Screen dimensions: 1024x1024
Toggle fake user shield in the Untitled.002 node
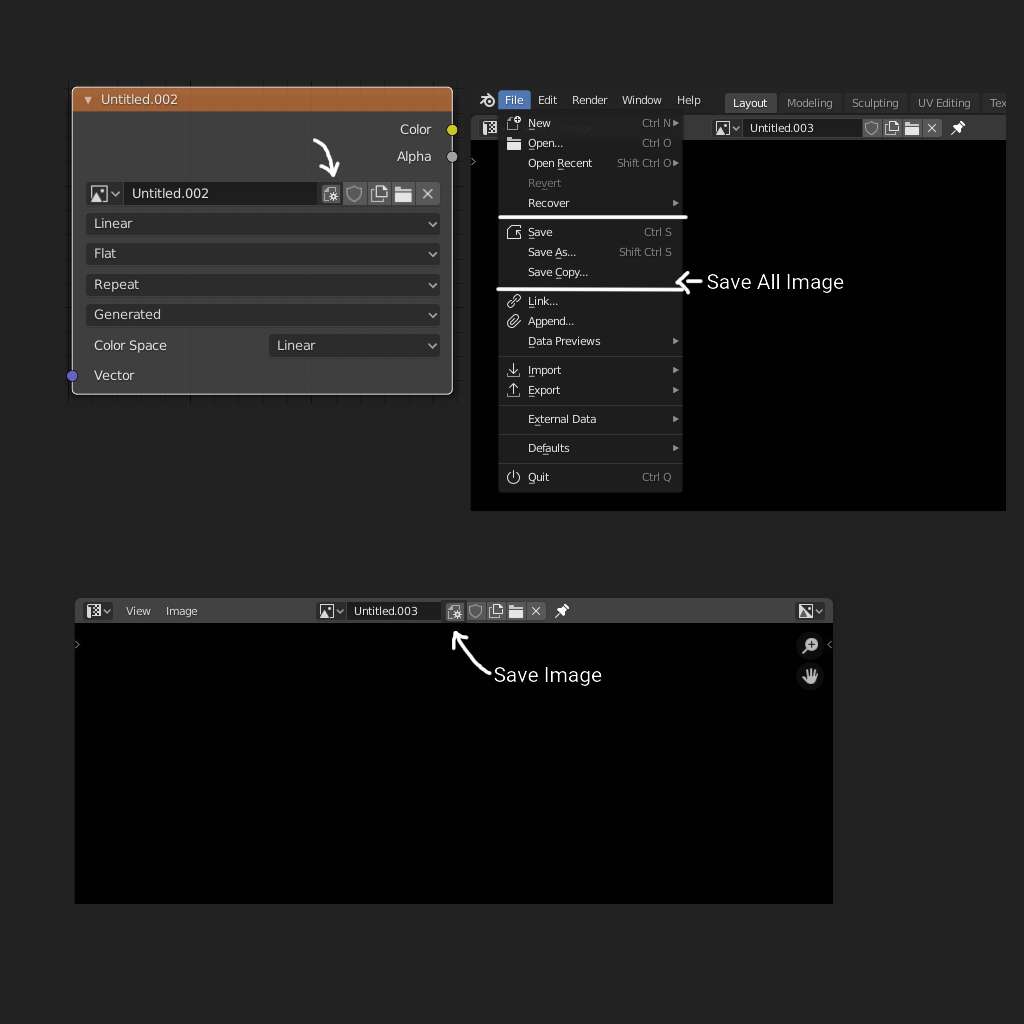[354, 194]
